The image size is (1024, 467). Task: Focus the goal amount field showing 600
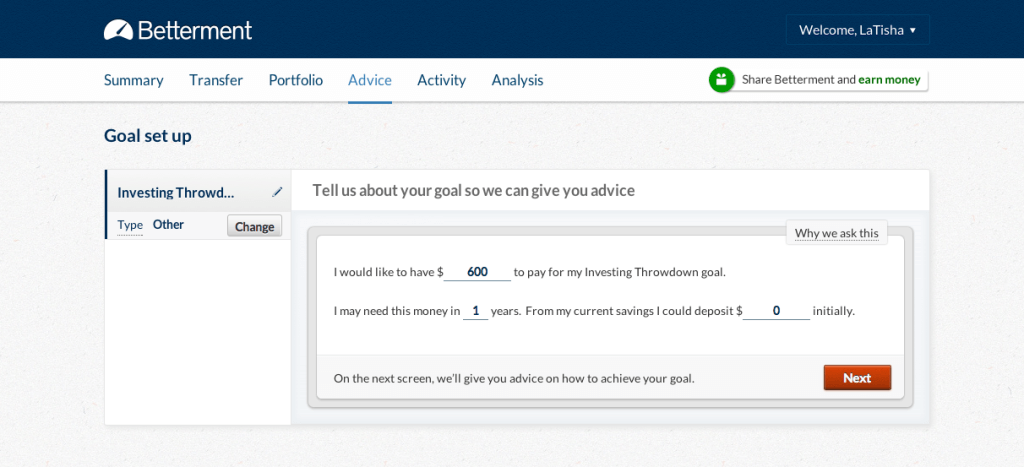477,272
